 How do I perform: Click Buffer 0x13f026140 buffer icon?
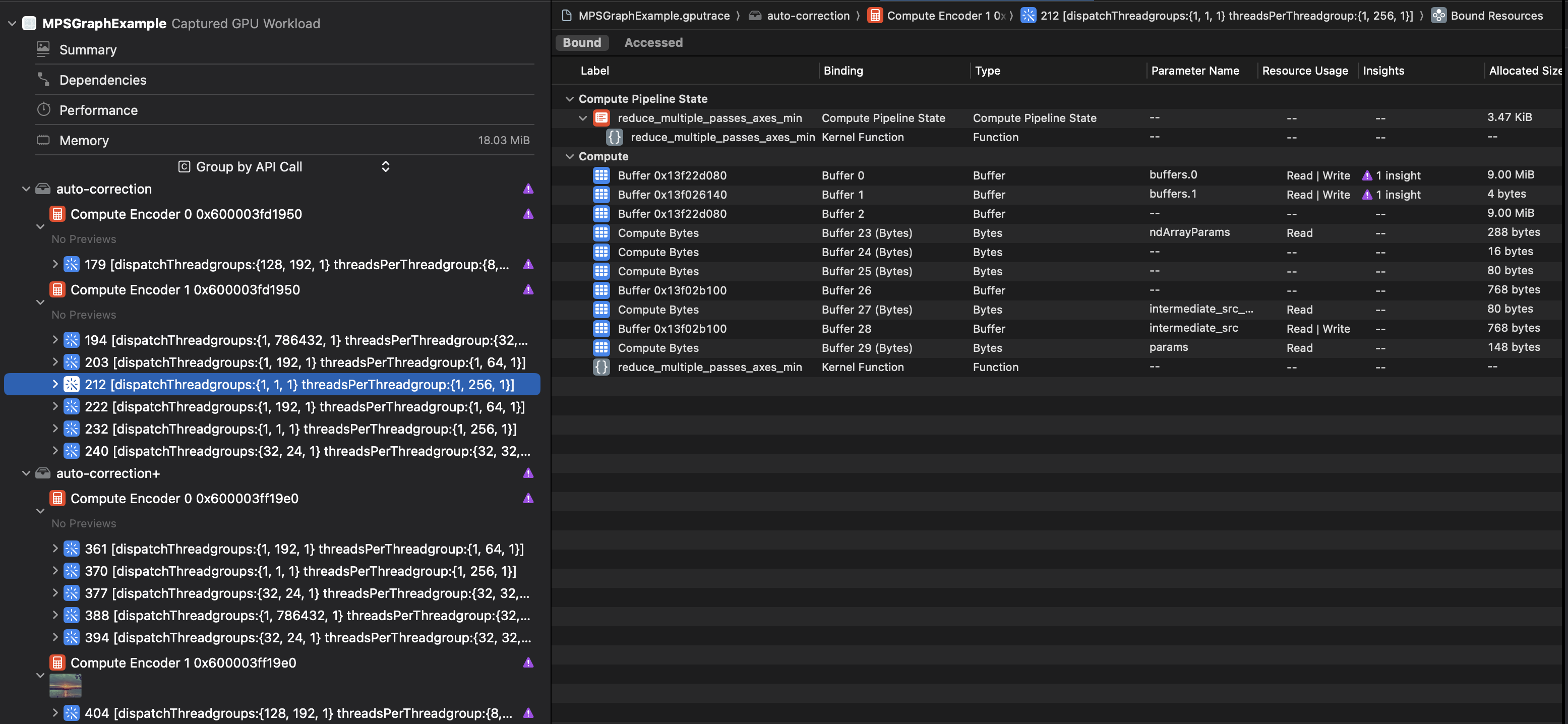(601, 194)
